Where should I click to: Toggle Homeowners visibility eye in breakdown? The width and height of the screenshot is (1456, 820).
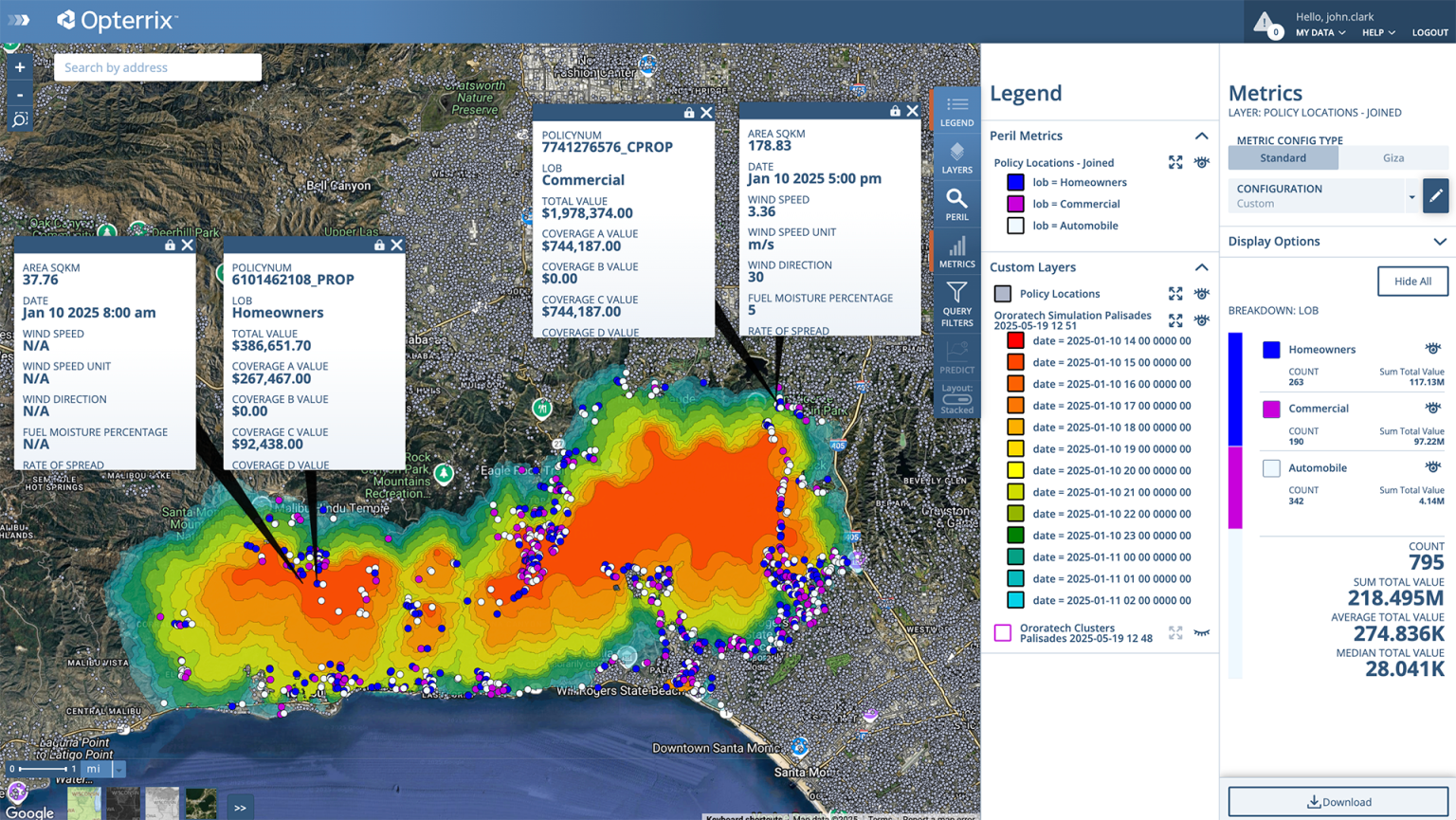[x=1432, y=349]
